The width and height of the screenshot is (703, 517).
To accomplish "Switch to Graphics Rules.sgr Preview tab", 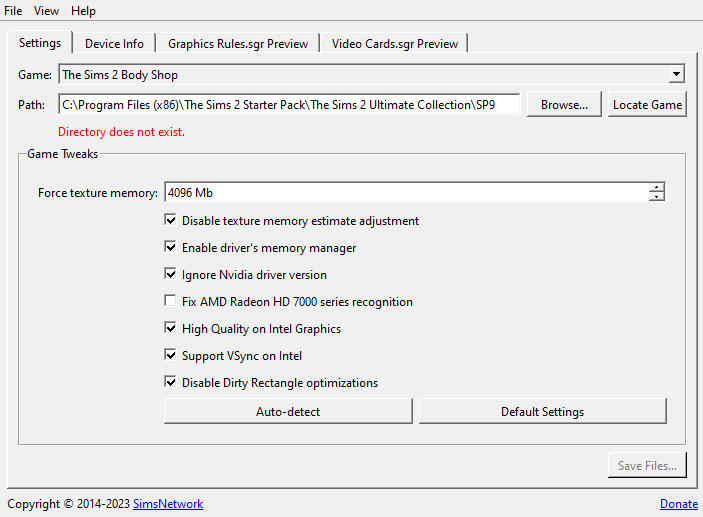I will (238, 43).
